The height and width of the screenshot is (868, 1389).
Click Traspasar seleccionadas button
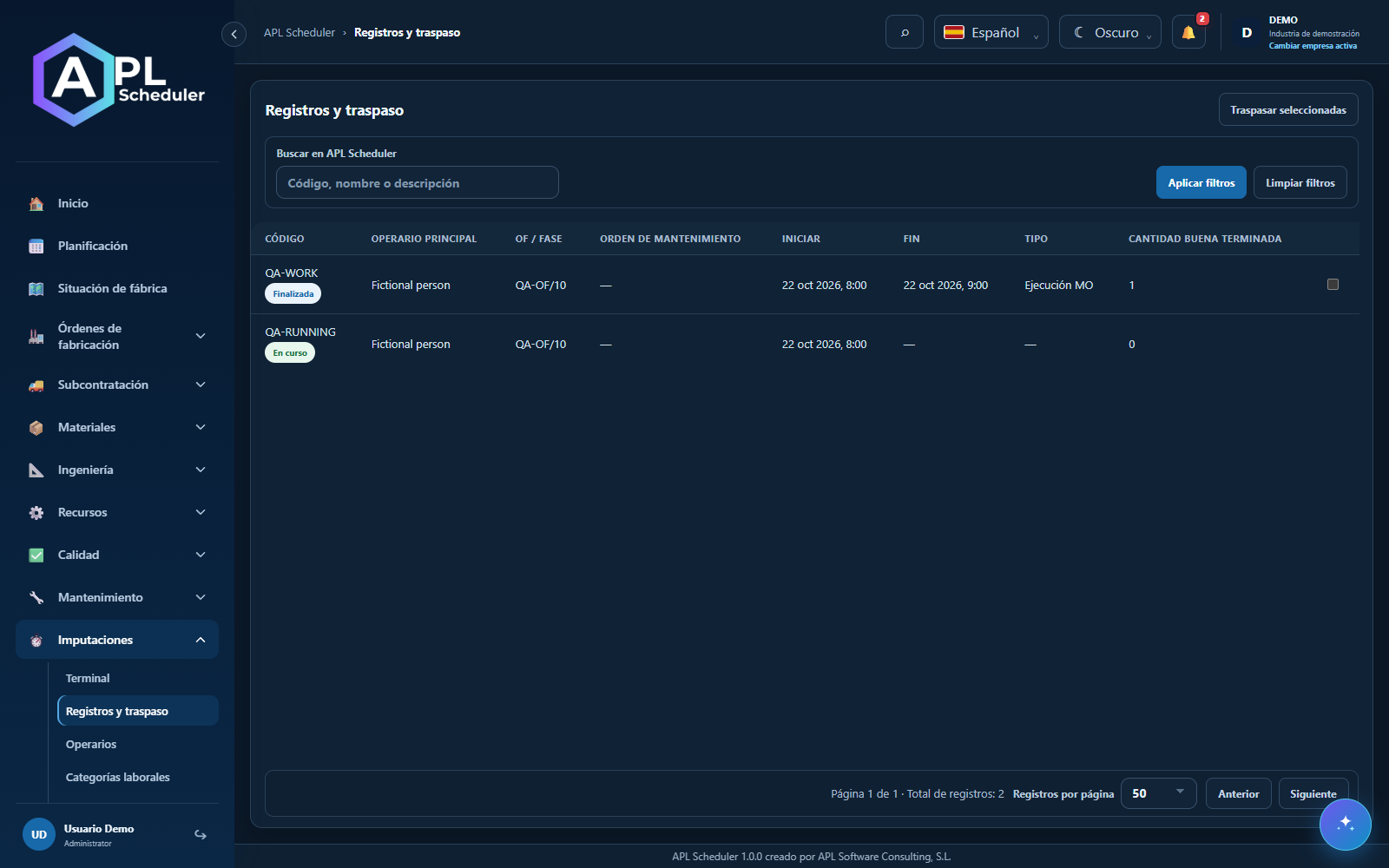(1288, 109)
